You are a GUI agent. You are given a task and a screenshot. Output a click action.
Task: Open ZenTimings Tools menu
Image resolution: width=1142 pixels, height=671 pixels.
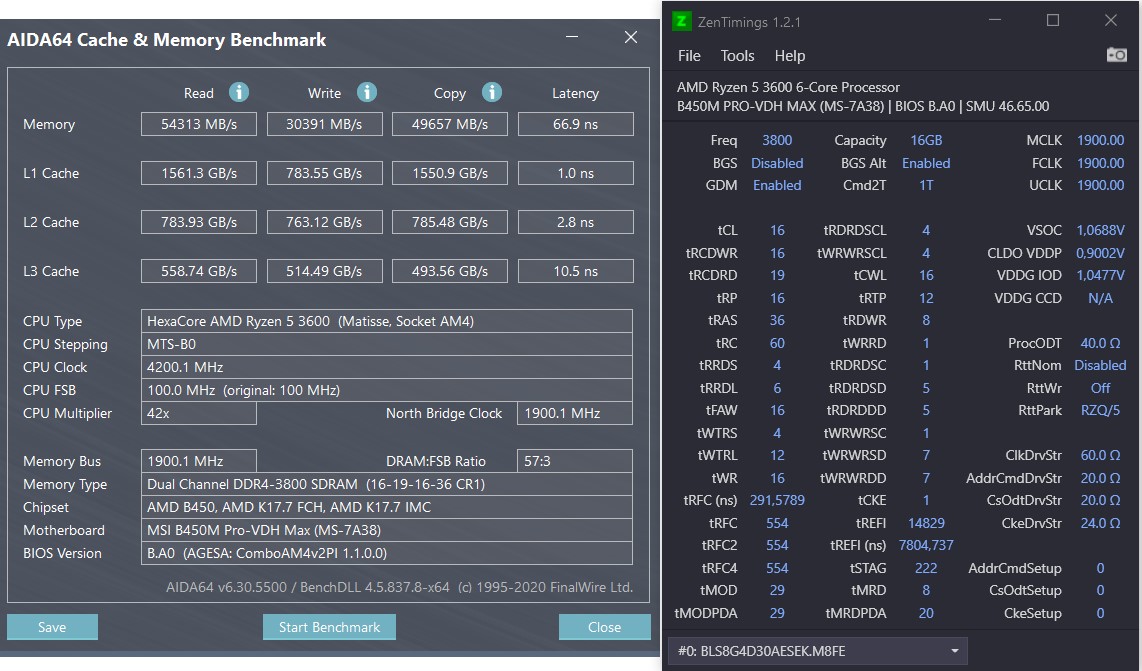coord(737,56)
